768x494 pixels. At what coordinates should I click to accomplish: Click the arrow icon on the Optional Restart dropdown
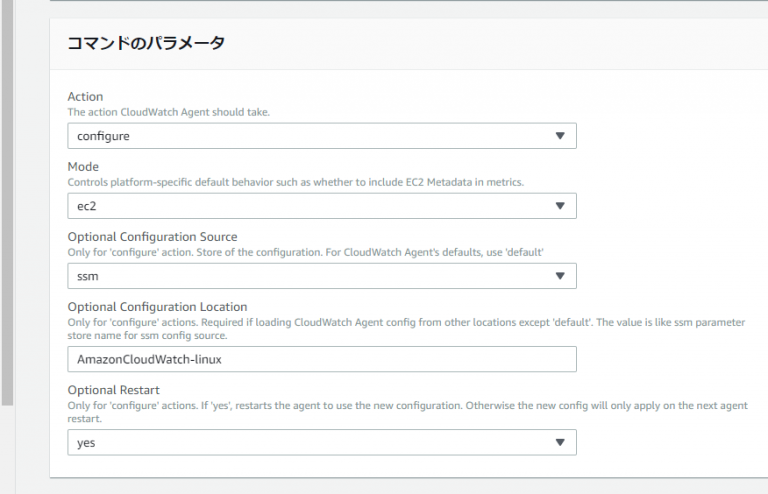click(560, 442)
